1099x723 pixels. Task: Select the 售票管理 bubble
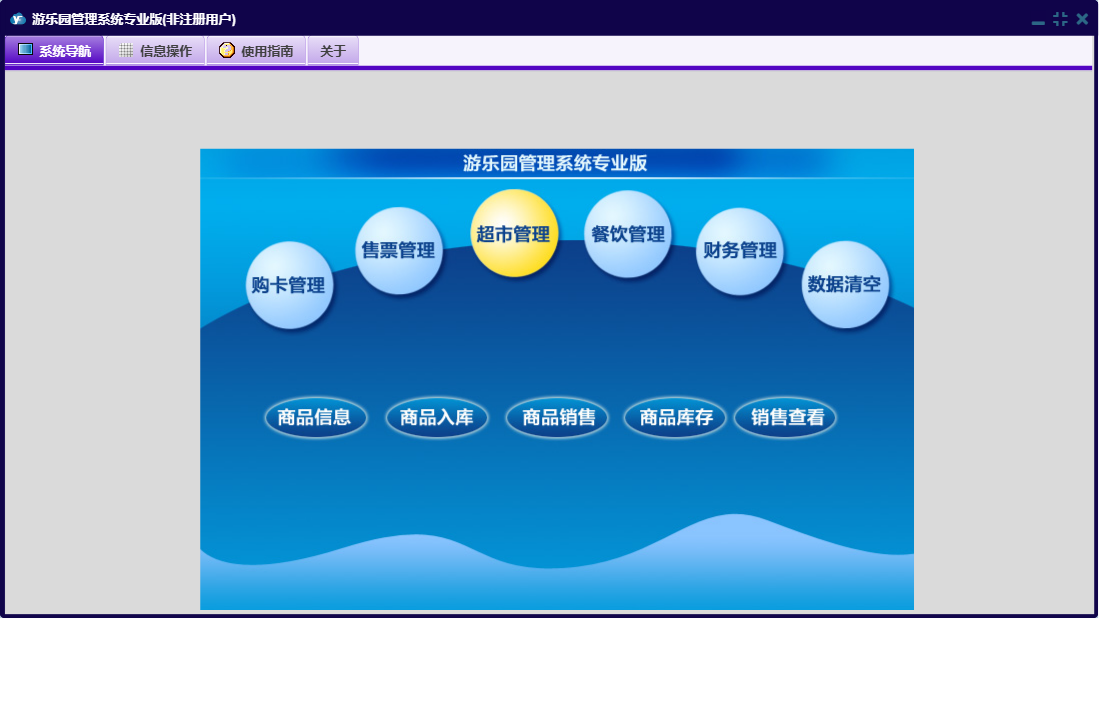(399, 250)
